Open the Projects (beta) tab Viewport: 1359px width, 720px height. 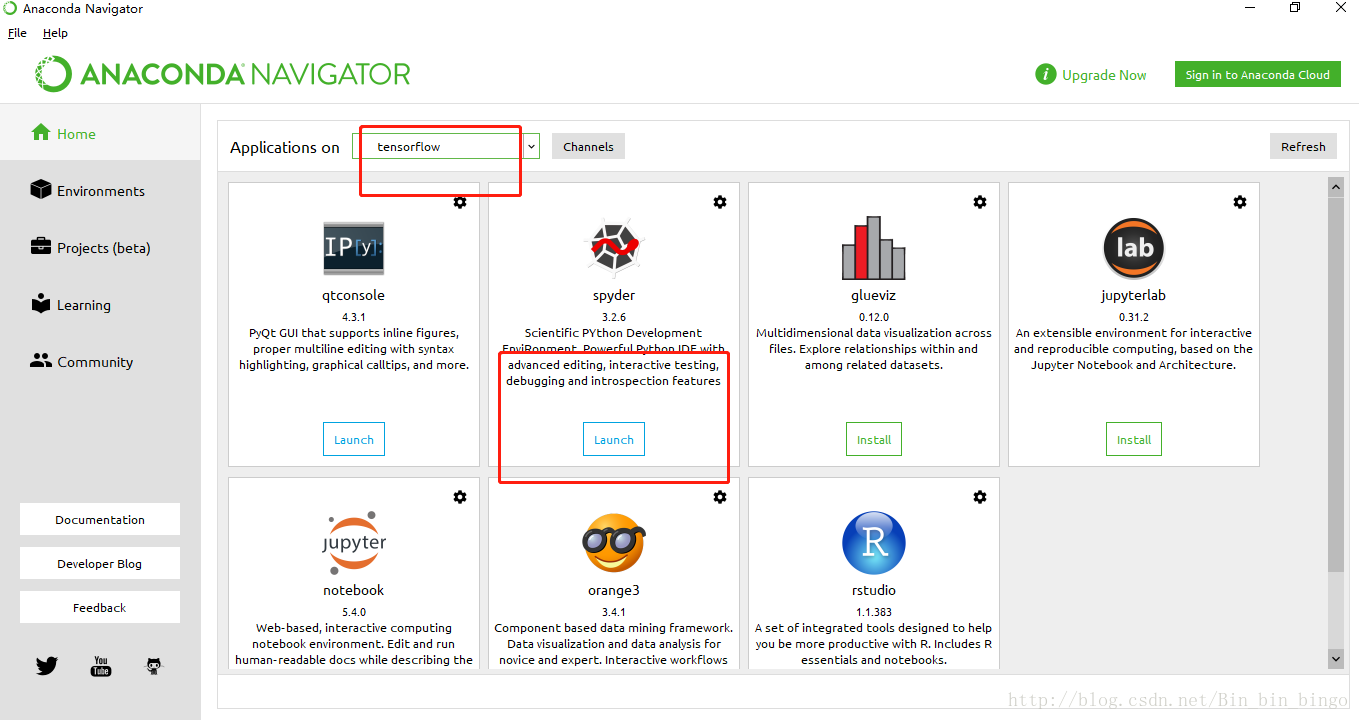(x=100, y=247)
